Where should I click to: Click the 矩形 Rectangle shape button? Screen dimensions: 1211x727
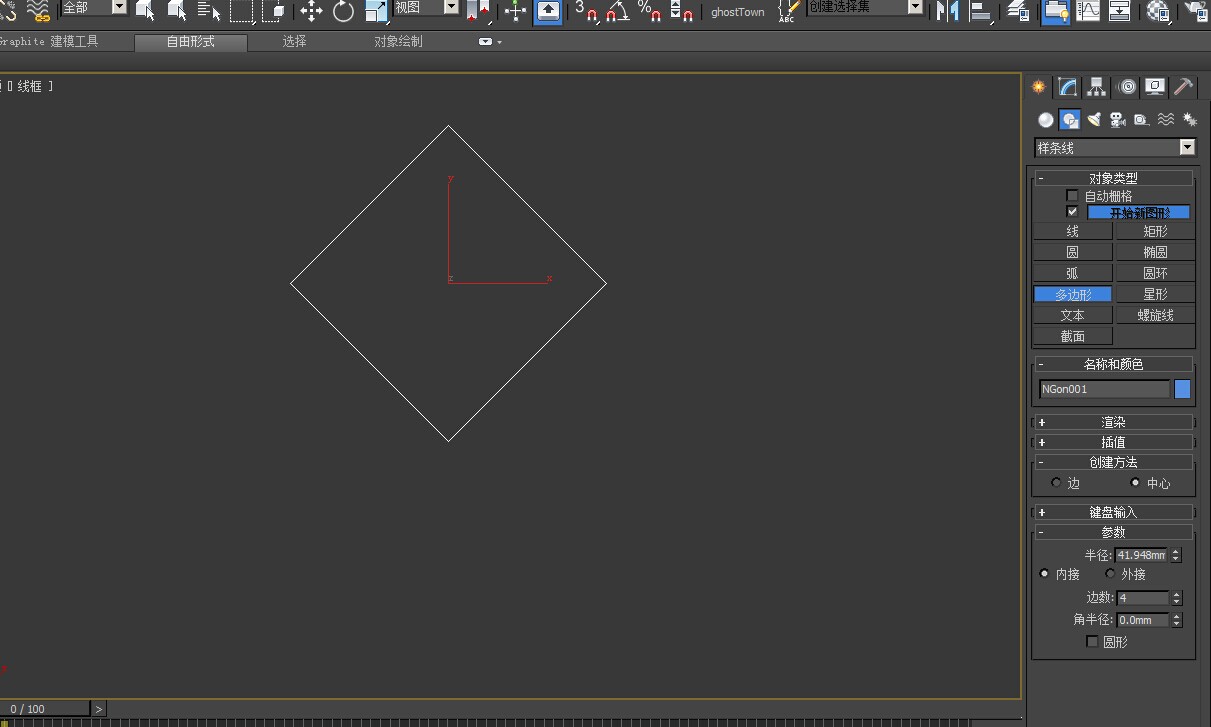click(x=1155, y=231)
